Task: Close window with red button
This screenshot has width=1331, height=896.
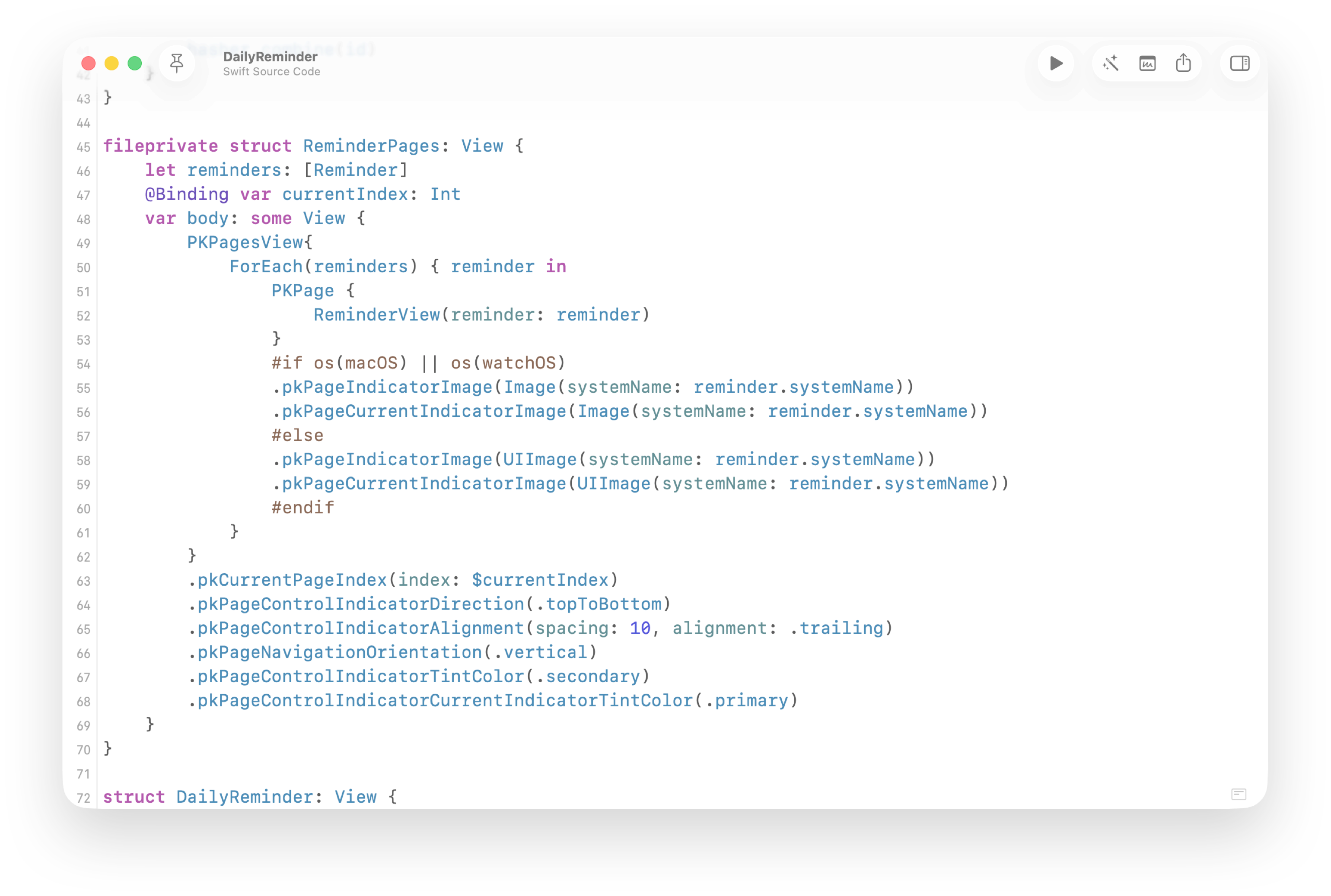Action: (x=89, y=64)
